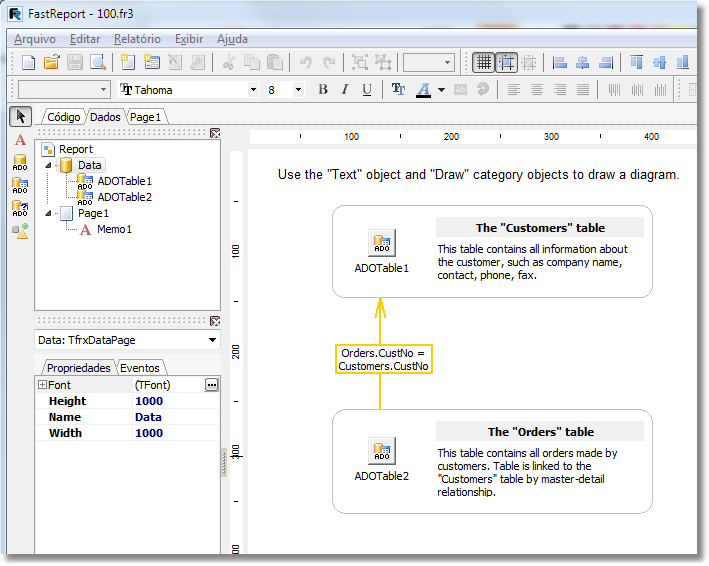Image resolution: width=709 pixels, height=566 pixels.
Task: Add a new report page
Action: click(128, 62)
